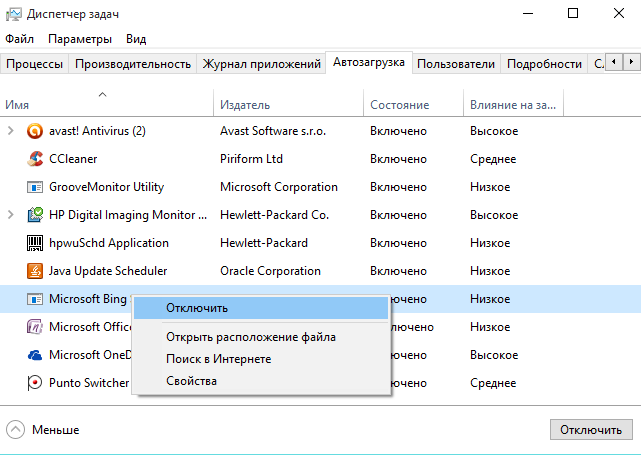Click the Piriform Ltd publisher cell
Screen dimensions: 641x455
[x=251, y=159]
